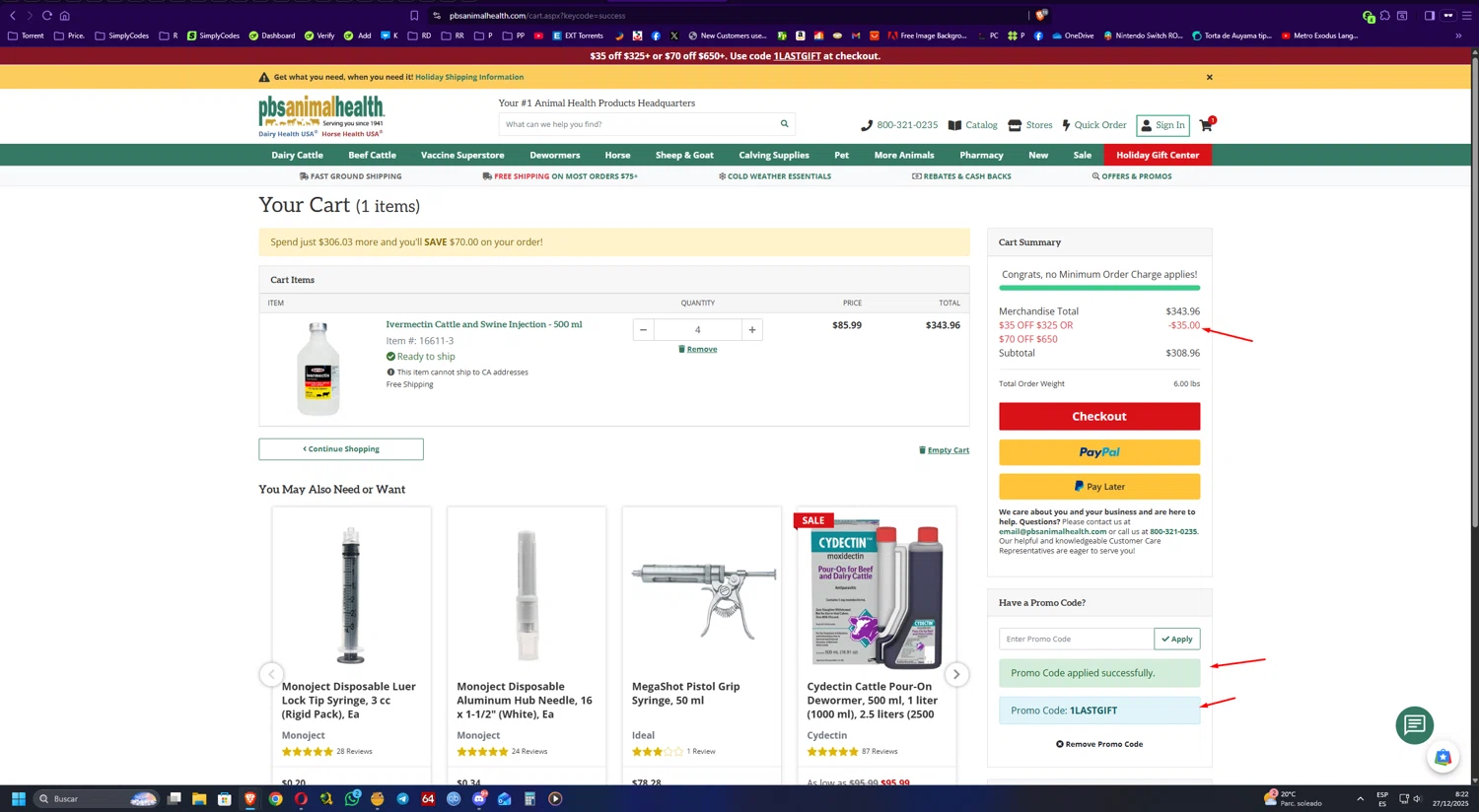1479x812 pixels.
Task: Click the Ivermectin bottle thumbnail
Action: coord(317,369)
